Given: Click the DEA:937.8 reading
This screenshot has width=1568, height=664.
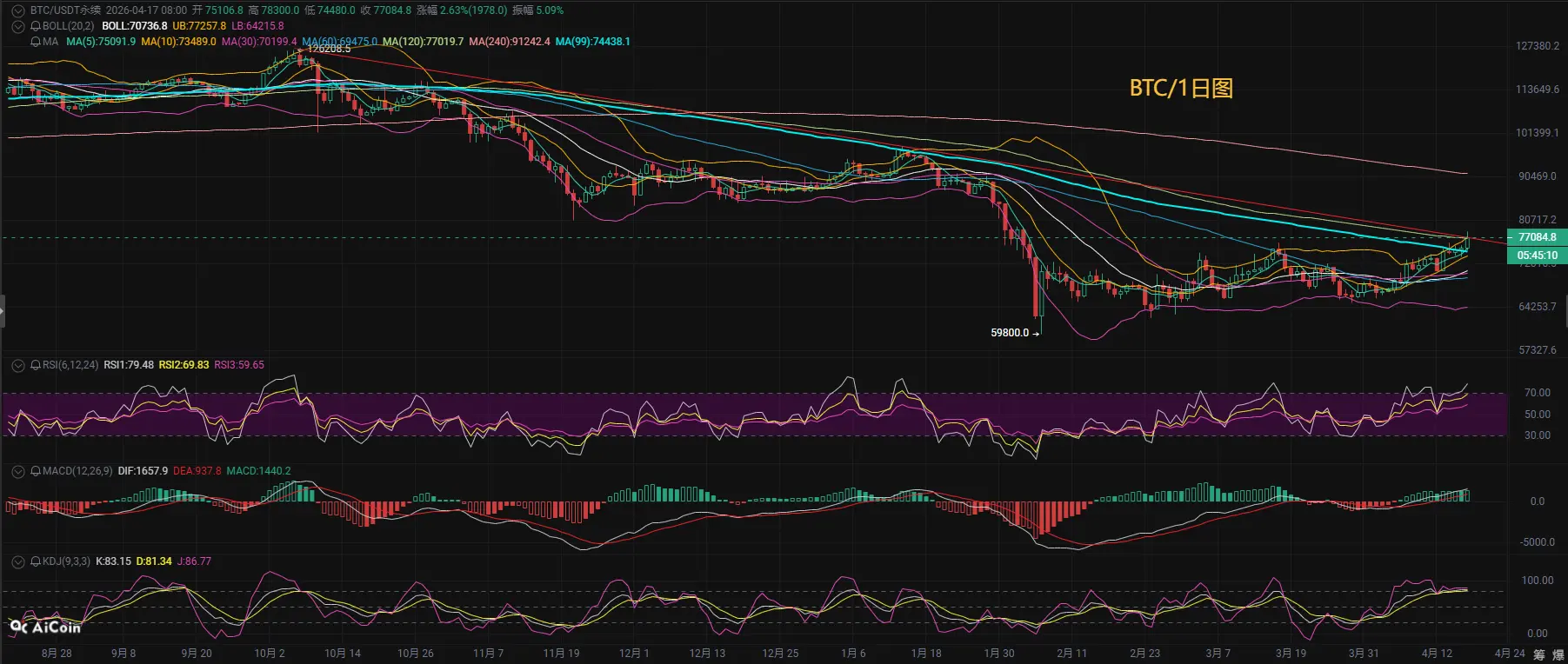Looking at the screenshot, I should coord(197,471).
